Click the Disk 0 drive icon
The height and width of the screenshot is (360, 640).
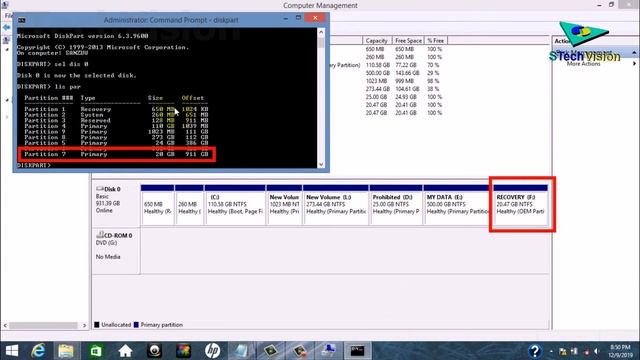point(100,189)
